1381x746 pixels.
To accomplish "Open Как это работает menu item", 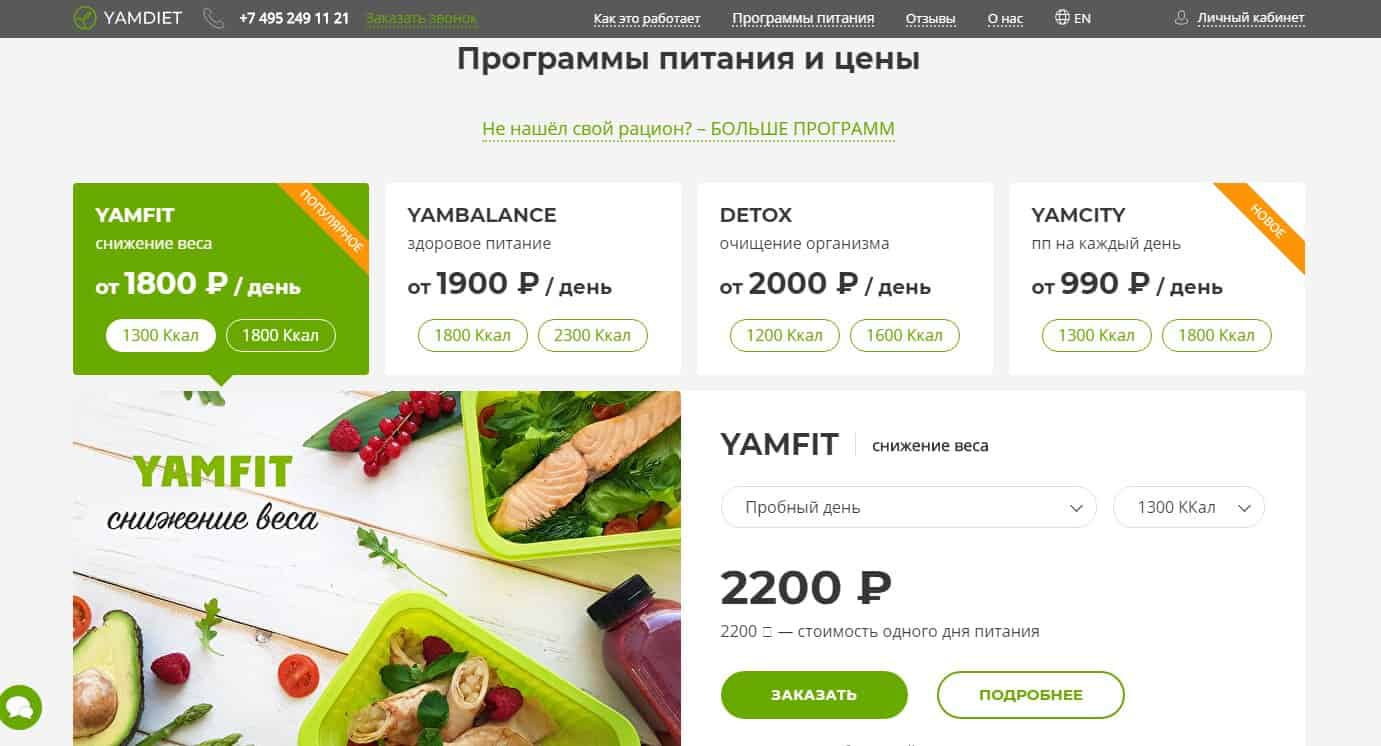I will click(x=647, y=19).
